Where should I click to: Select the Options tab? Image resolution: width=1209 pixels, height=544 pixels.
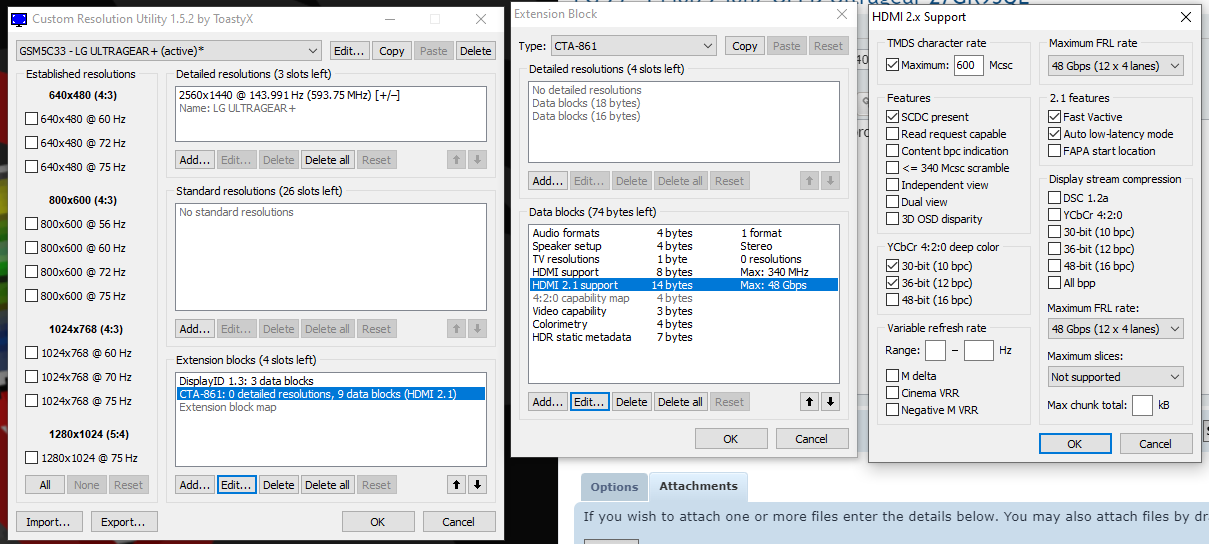click(614, 487)
